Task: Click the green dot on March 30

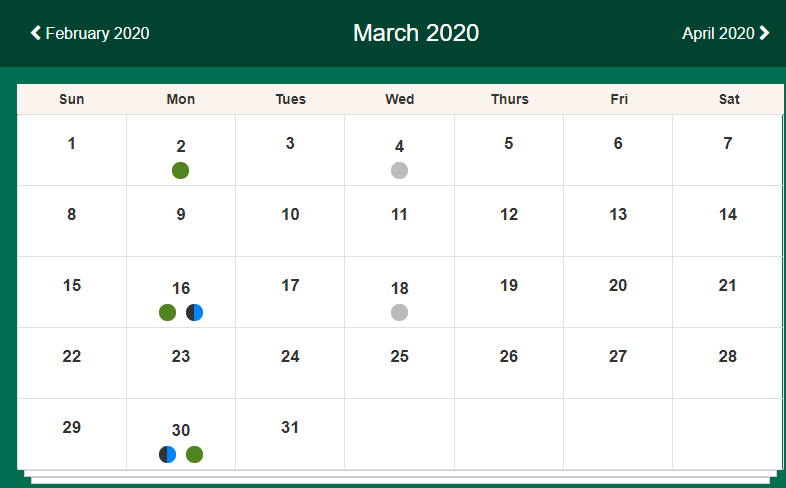Action: (x=195, y=454)
